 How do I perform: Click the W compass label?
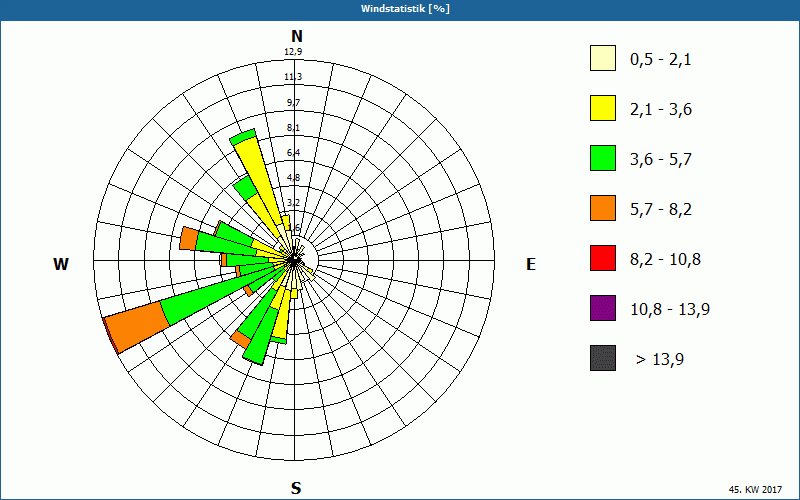(x=61, y=264)
